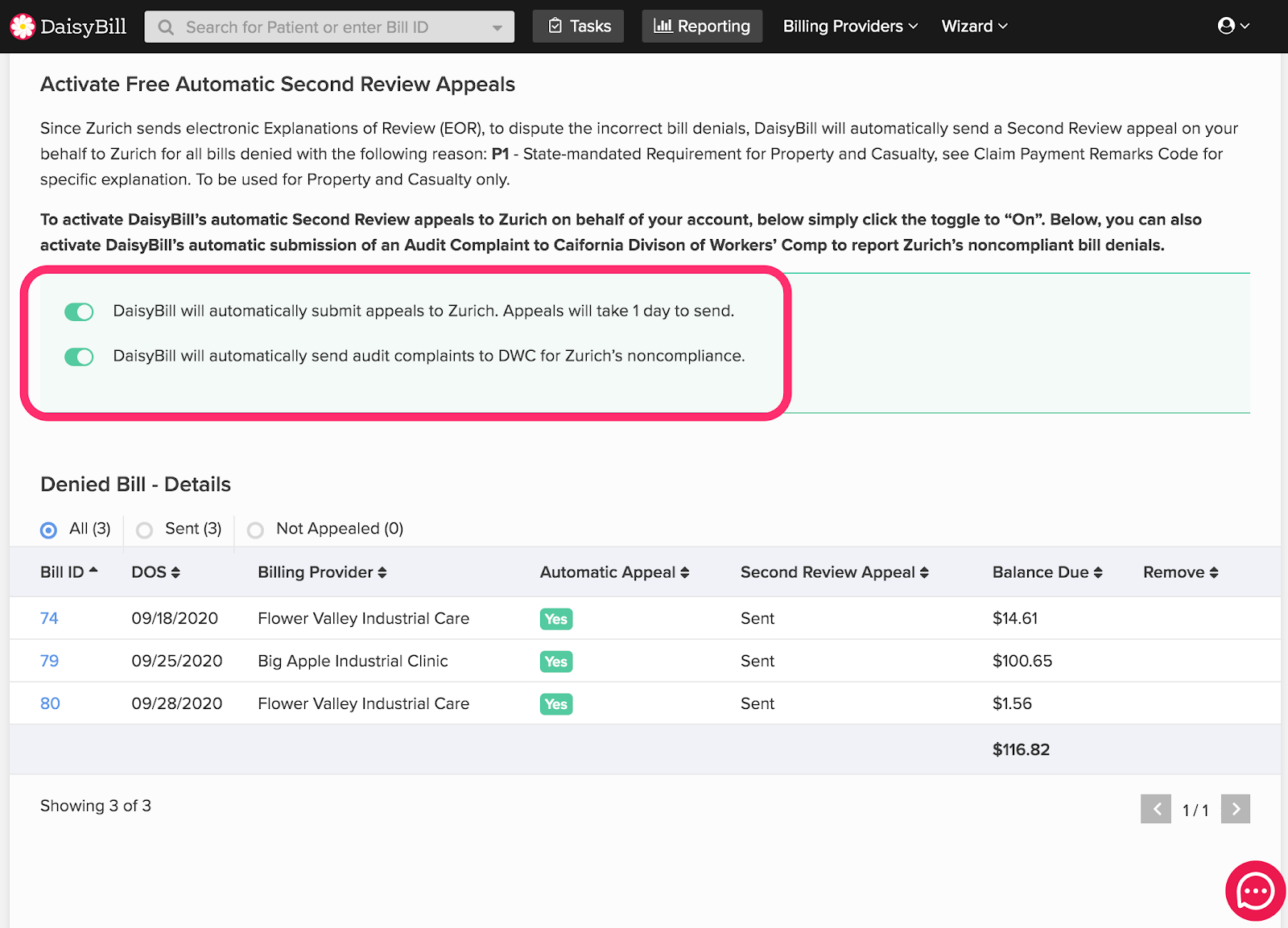This screenshot has width=1288, height=928.
Task: Open Bill ID 74 link
Action: 49,618
